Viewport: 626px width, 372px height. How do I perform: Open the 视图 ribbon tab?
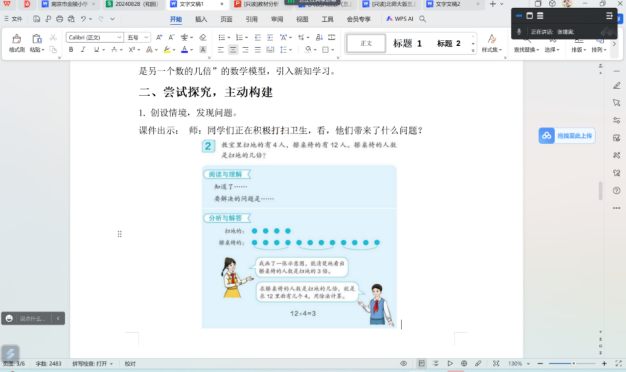pos(302,19)
